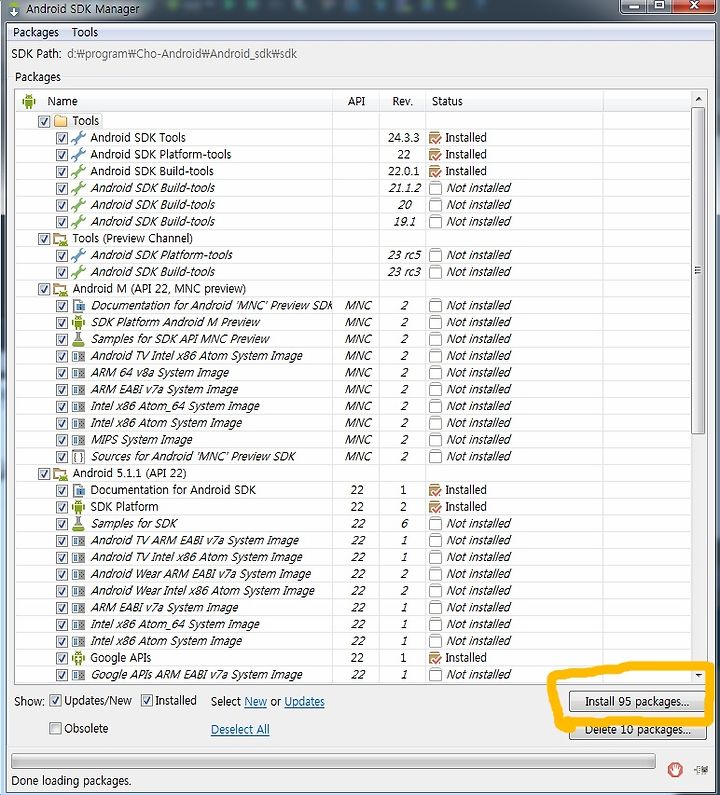Click the system image icon of MIPS System Image
Screen dimensions: 720x795
(79, 440)
